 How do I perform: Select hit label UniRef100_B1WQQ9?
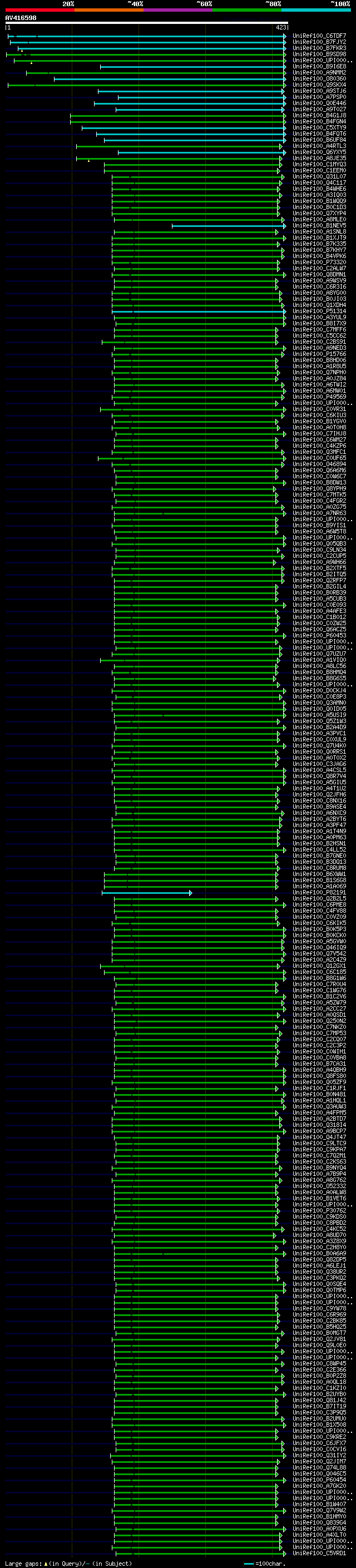point(319,201)
